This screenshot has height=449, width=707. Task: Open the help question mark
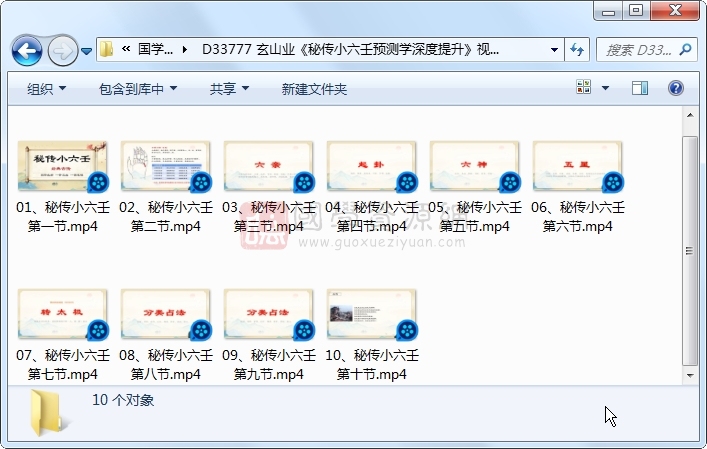click(x=675, y=88)
